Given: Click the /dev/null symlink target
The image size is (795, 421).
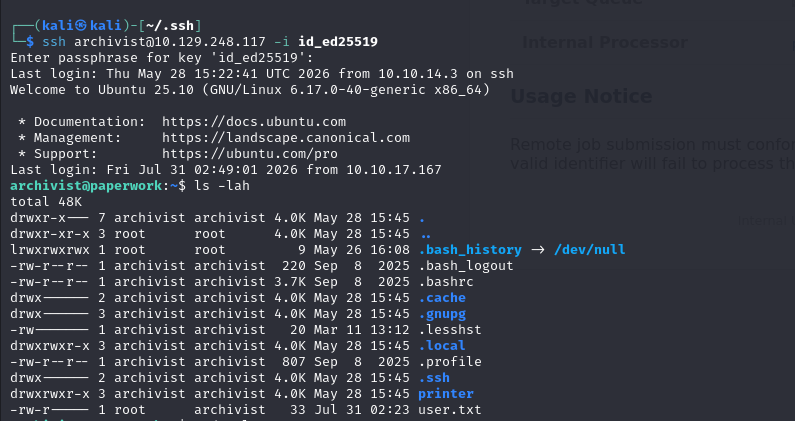Looking at the screenshot, I should tap(590, 250).
